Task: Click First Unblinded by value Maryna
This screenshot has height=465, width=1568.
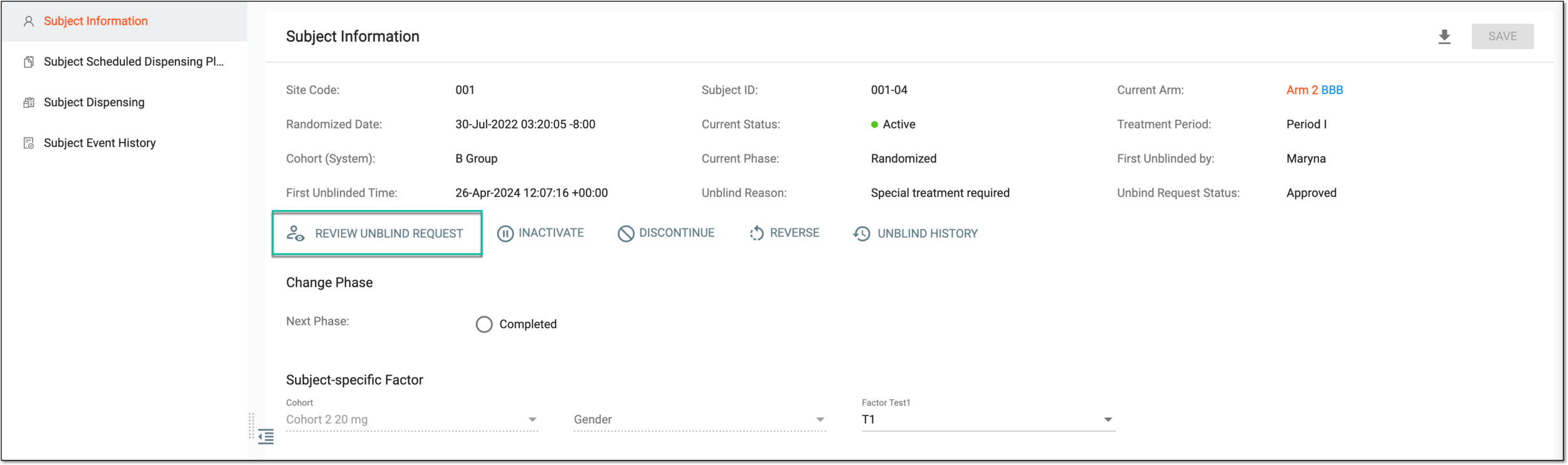Action: (1306, 159)
